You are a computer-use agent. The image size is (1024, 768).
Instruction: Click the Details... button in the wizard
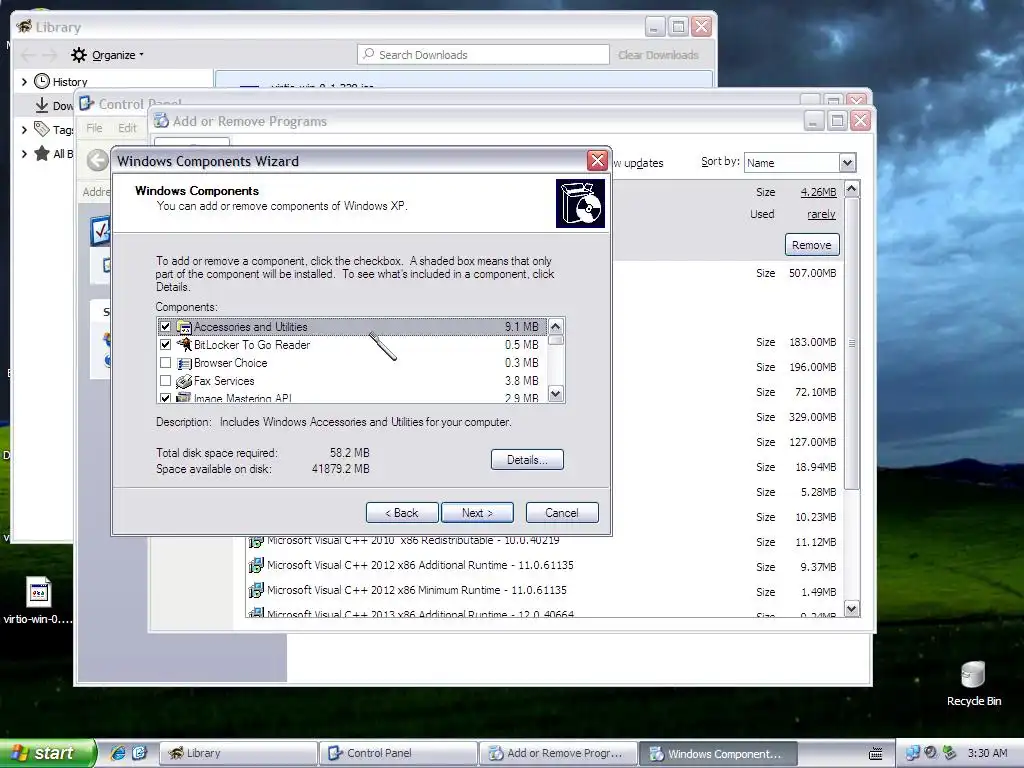click(527, 460)
